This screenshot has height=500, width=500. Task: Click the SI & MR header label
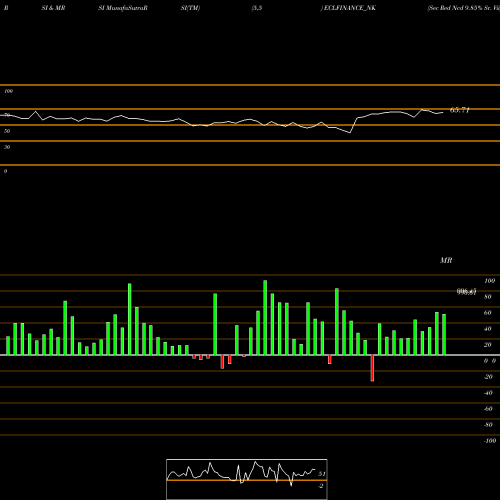click(53, 8)
